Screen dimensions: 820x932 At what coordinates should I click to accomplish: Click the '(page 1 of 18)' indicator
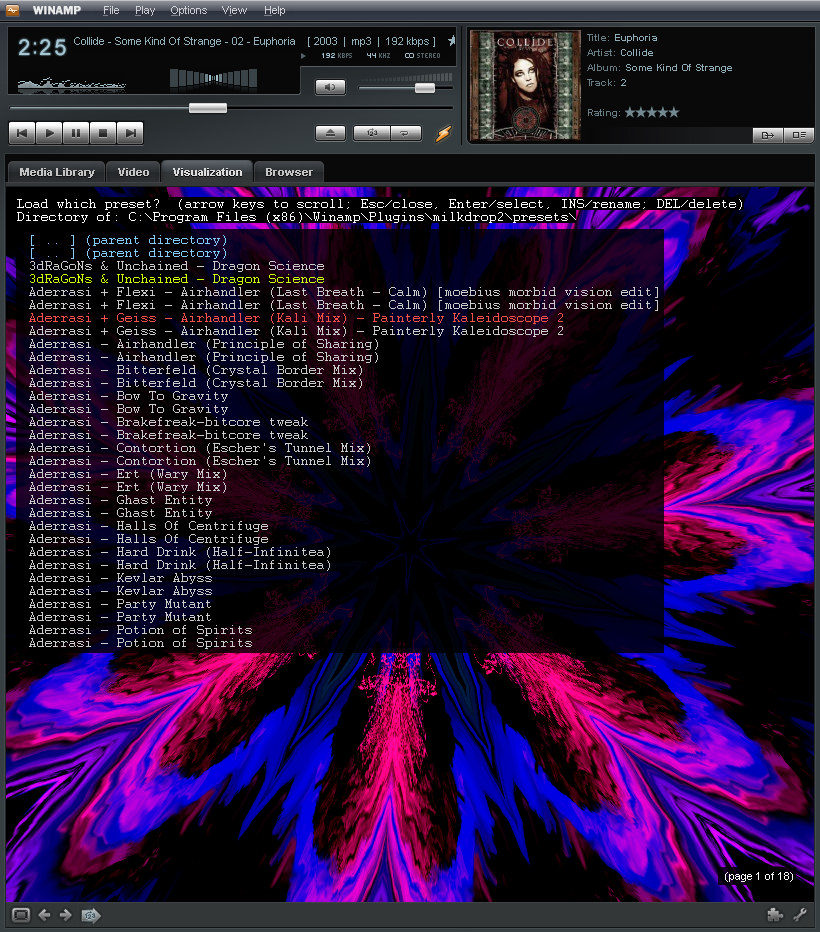(x=759, y=876)
